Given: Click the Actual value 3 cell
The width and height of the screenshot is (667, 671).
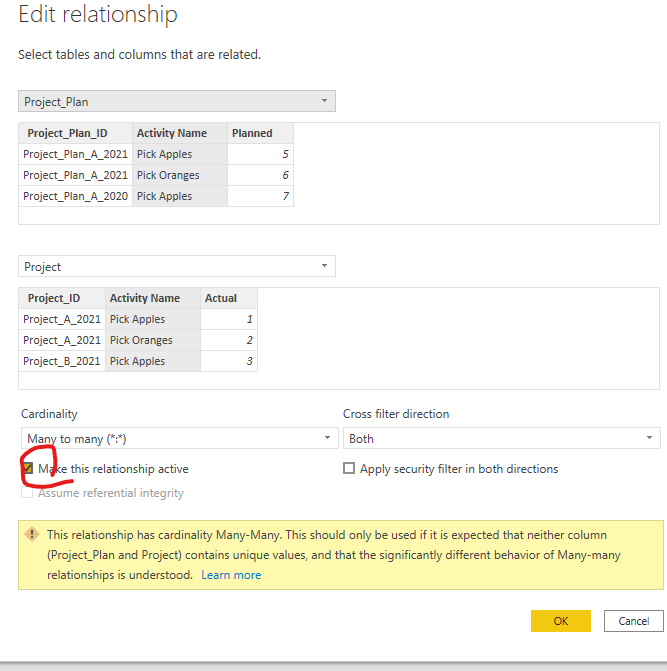Looking at the screenshot, I should click(x=229, y=361).
